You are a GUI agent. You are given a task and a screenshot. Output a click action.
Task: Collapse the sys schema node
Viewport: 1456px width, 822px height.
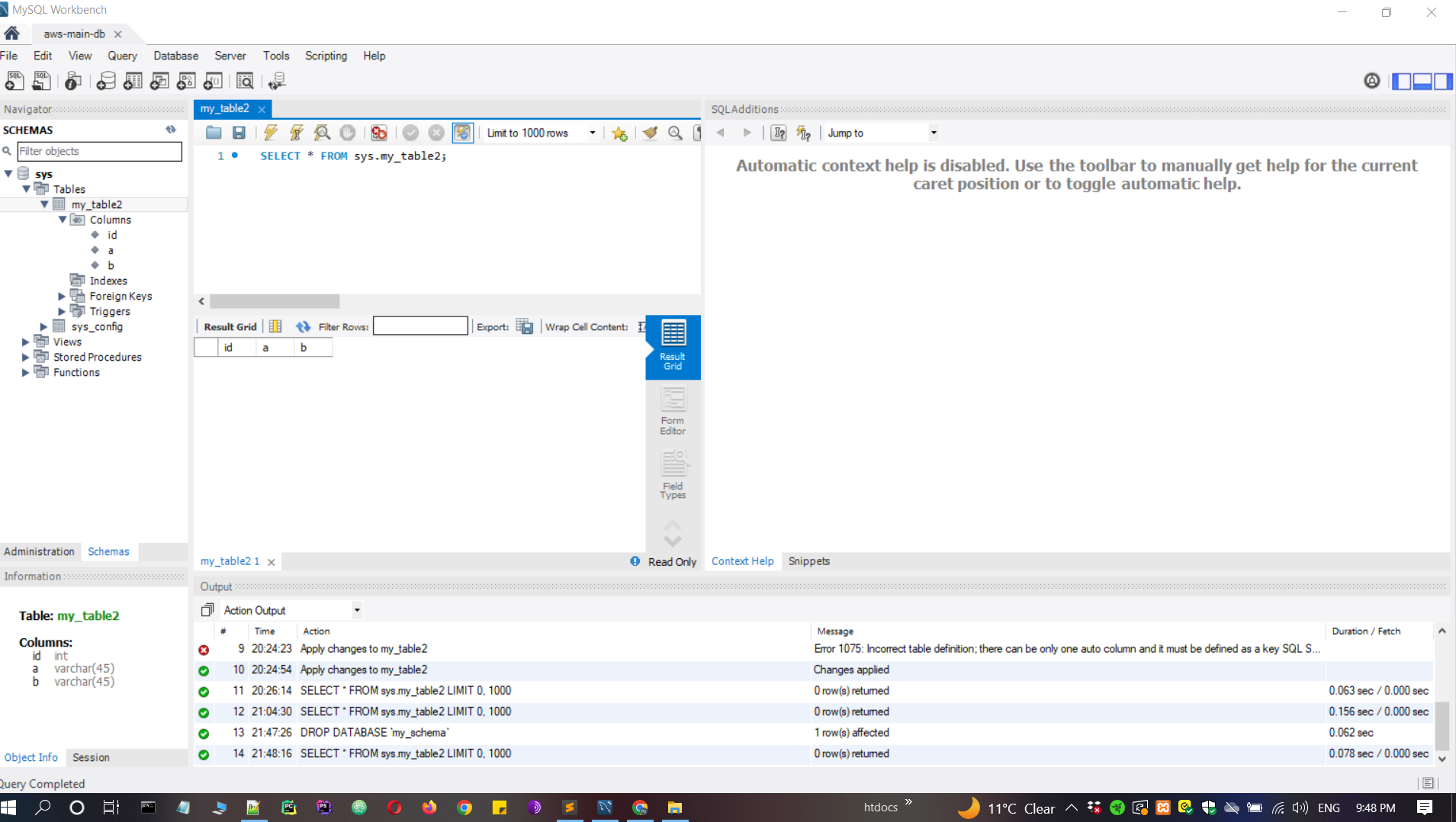8,174
